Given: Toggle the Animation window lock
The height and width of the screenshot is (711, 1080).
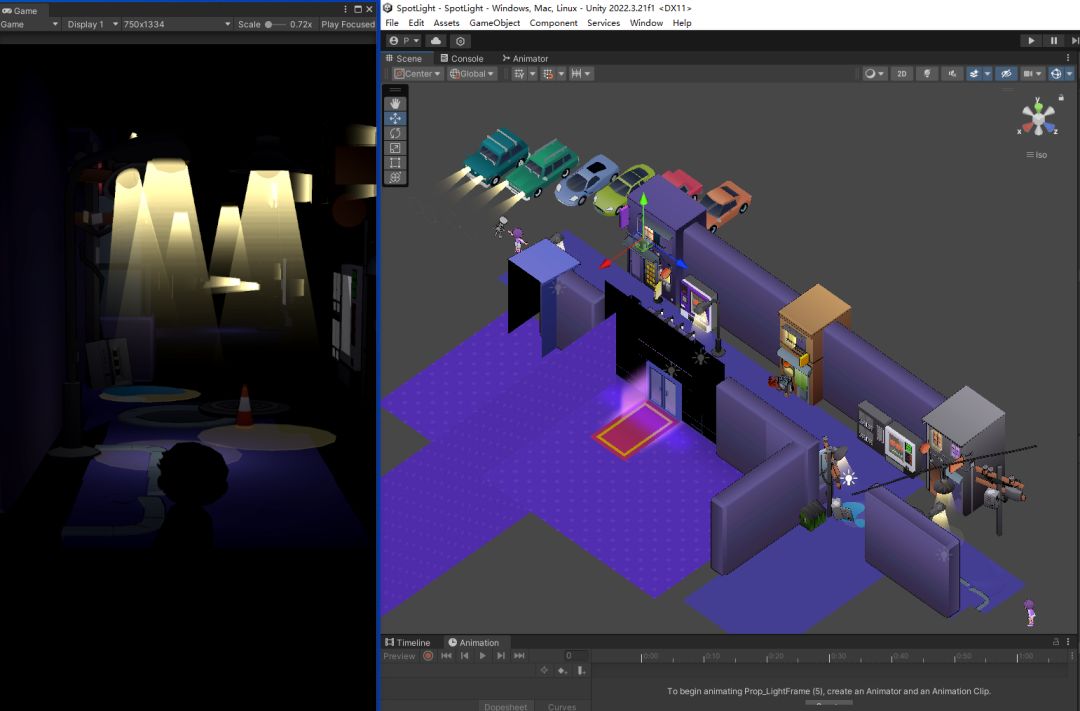Looking at the screenshot, I should click(1055, 641).
